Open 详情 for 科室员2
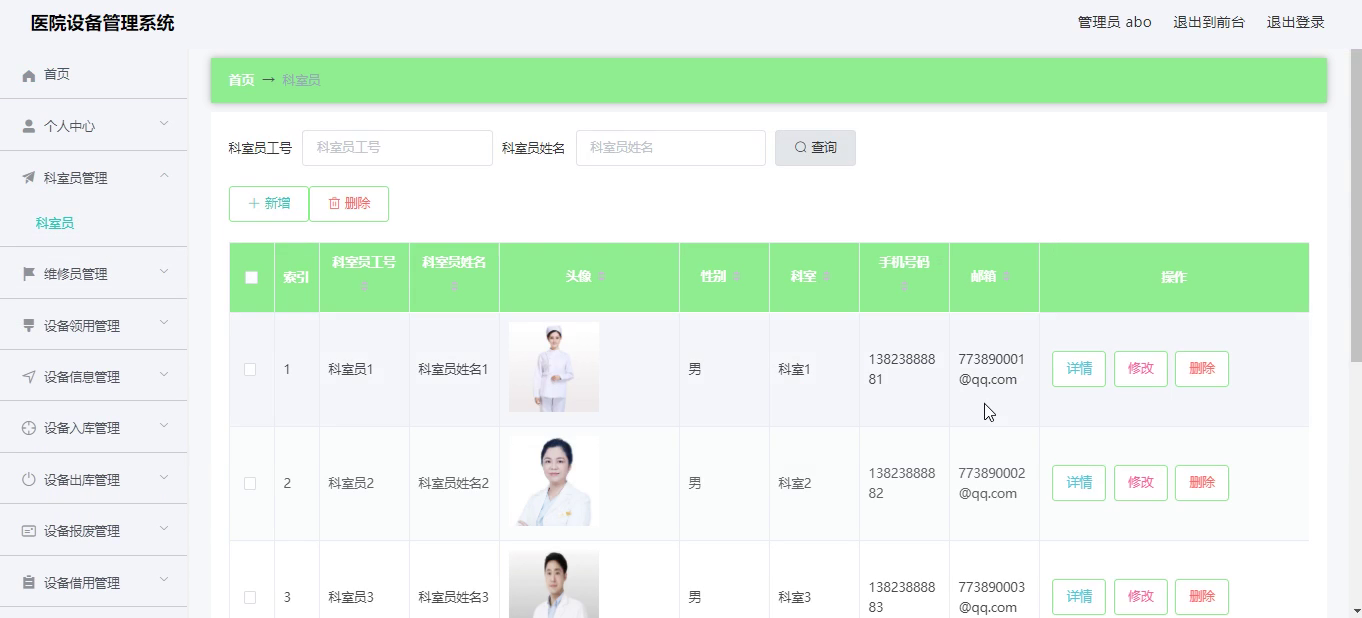 1079,483
